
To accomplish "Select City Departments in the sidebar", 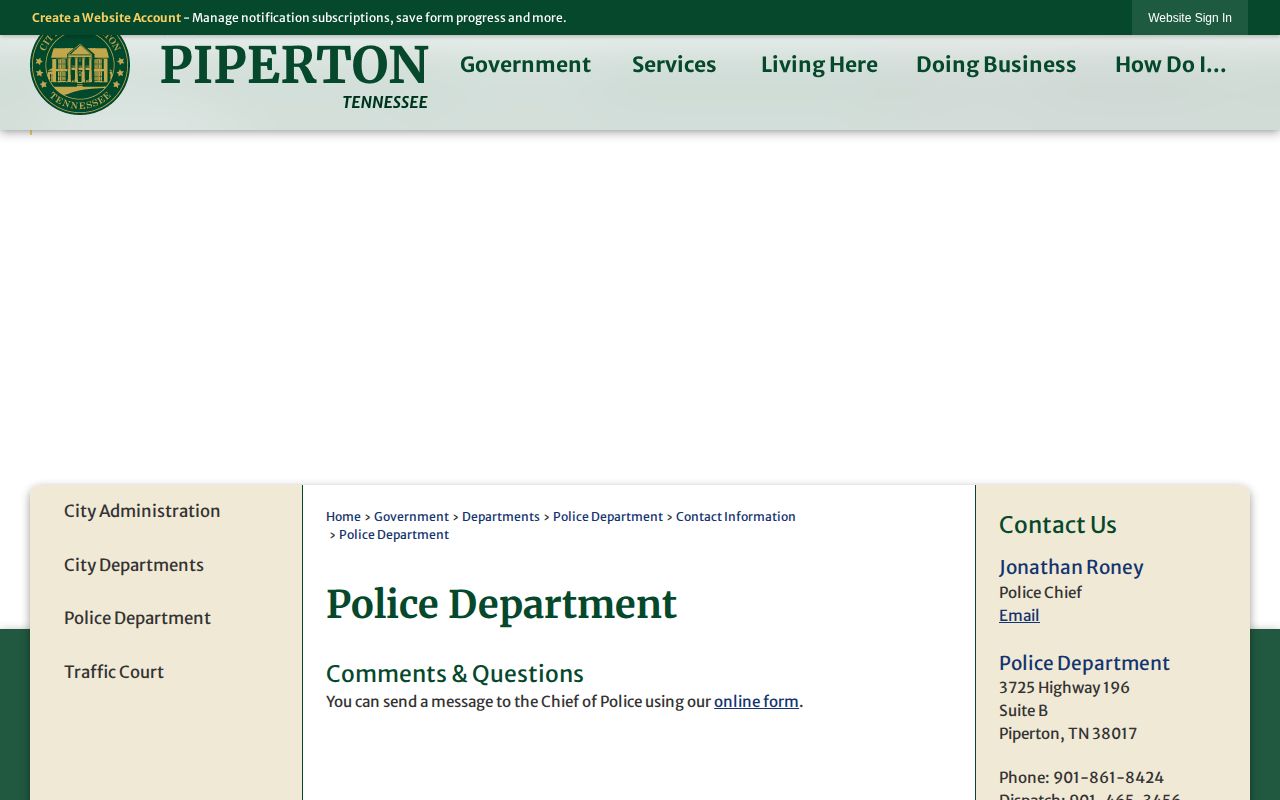I will [x=134, y=565].
